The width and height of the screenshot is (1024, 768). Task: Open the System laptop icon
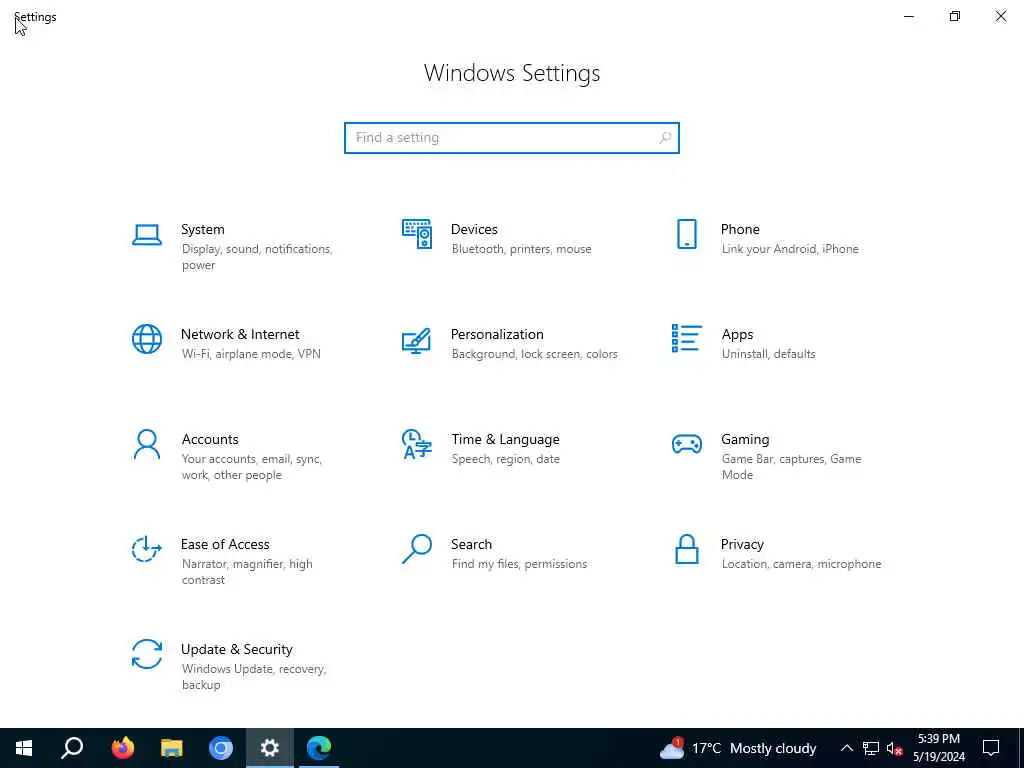coord(147,234)
